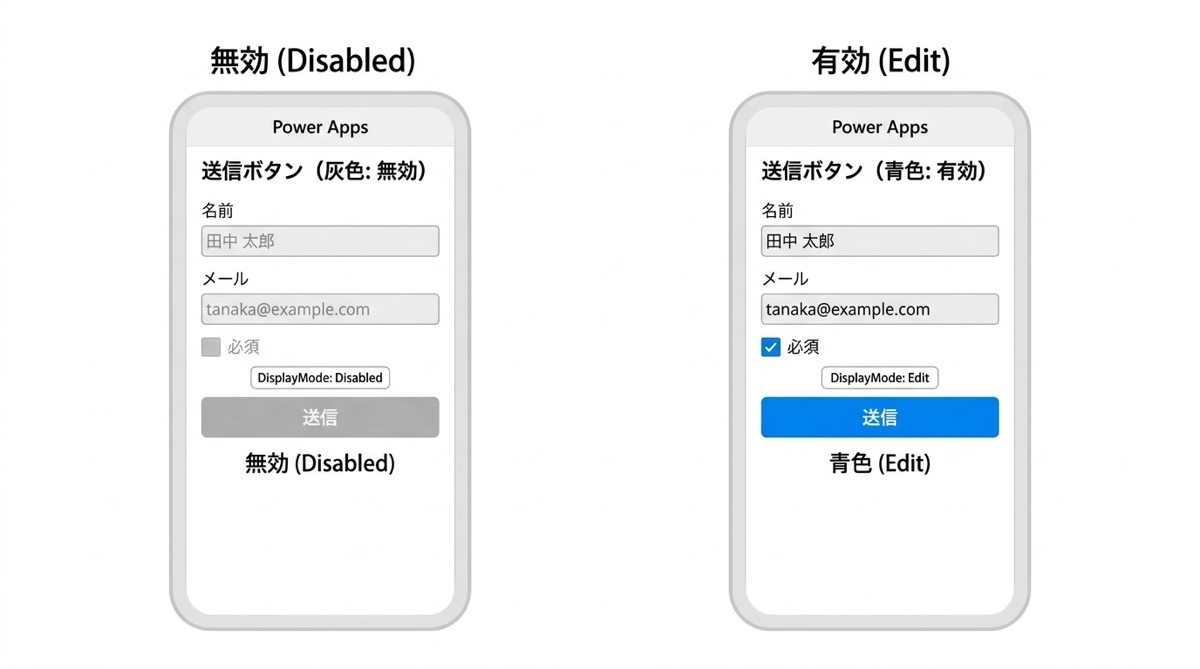Image resolution: width=1200 pixels, height=669 pixels.
Task: Click the "DisplayMode: Edit" badge
Action: [x=880, y=378]
